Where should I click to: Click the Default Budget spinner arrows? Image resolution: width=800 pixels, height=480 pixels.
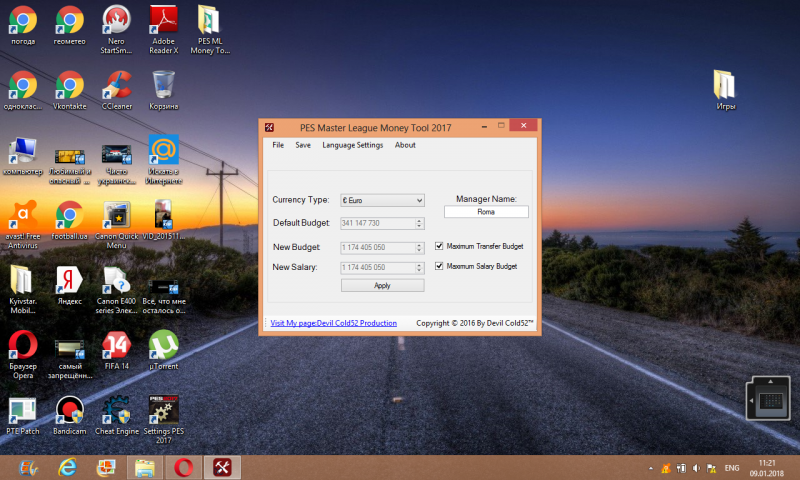(419, 223)
